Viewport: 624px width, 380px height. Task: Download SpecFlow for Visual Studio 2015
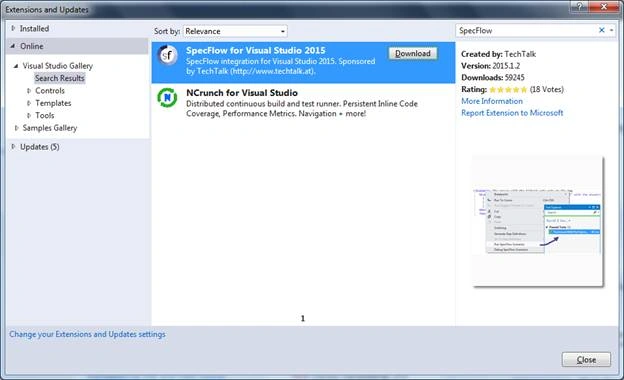[413, 53]
